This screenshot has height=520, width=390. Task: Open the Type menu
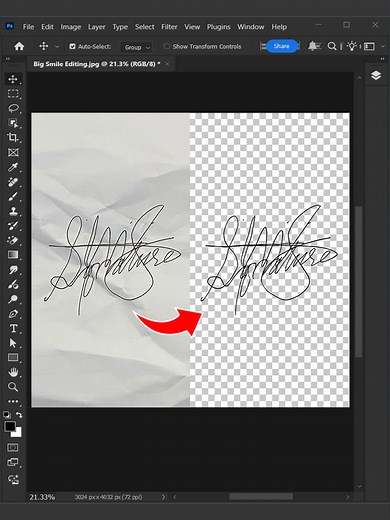(120, 27)
